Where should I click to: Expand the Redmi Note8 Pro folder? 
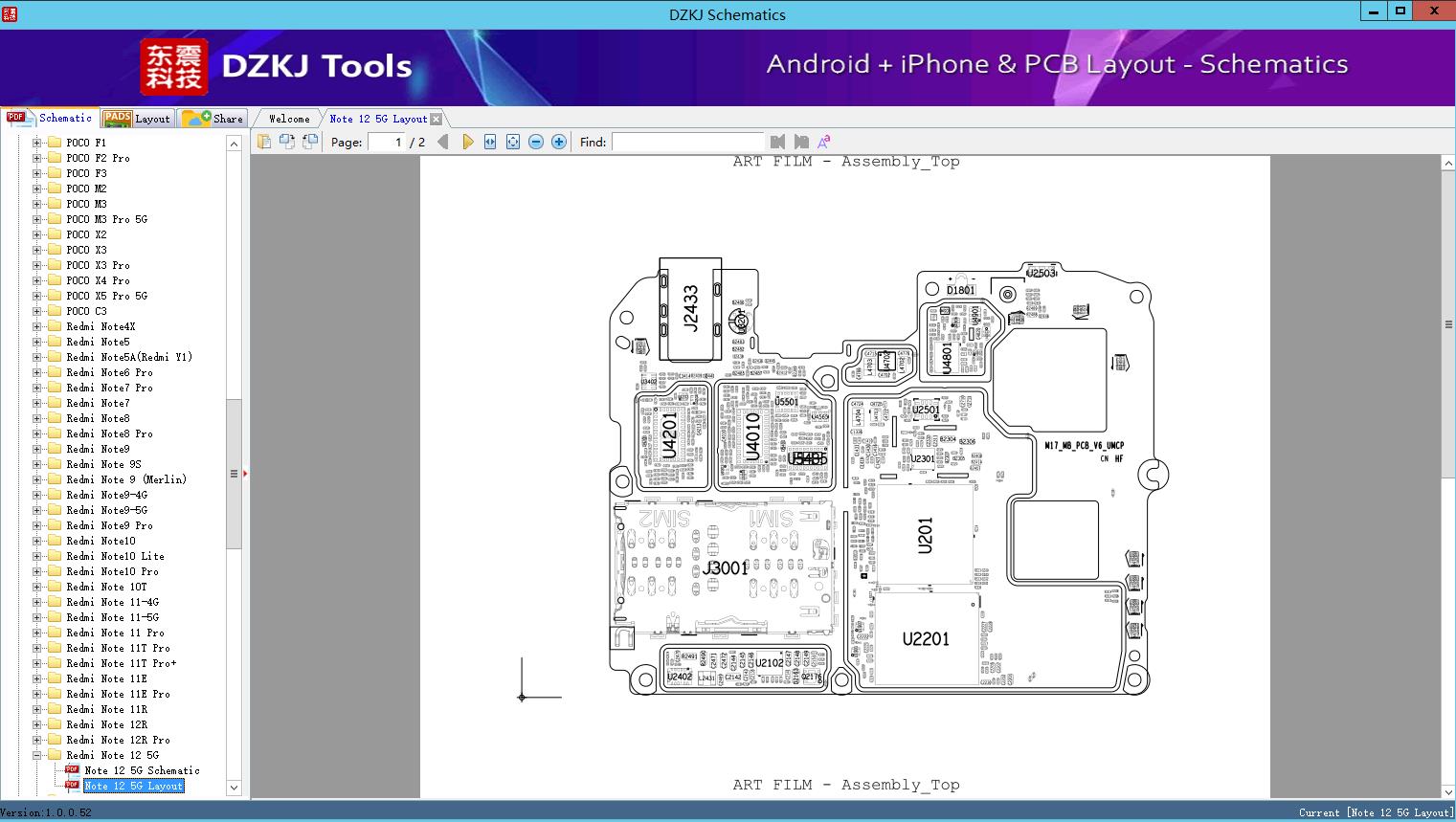(x=37, y=433)
